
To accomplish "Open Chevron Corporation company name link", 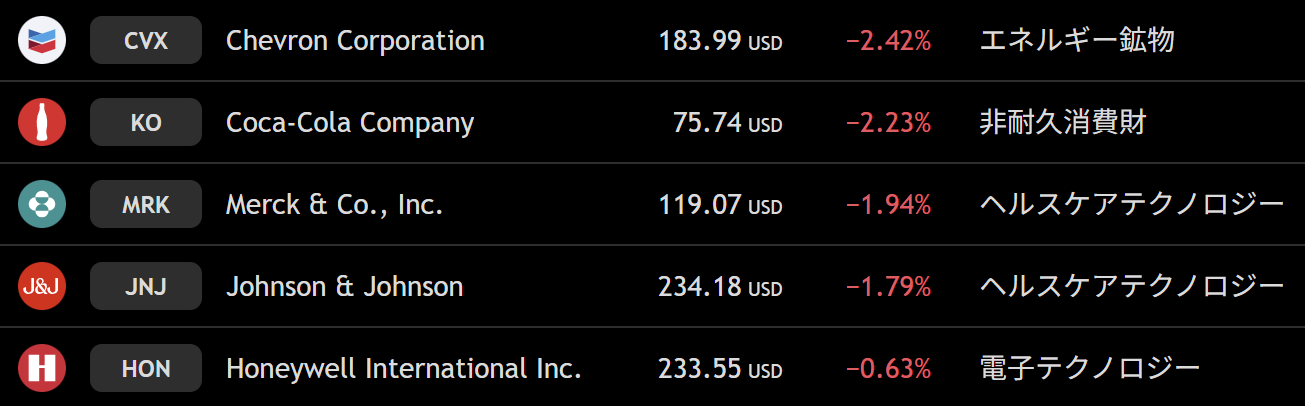I will point(355,41).
